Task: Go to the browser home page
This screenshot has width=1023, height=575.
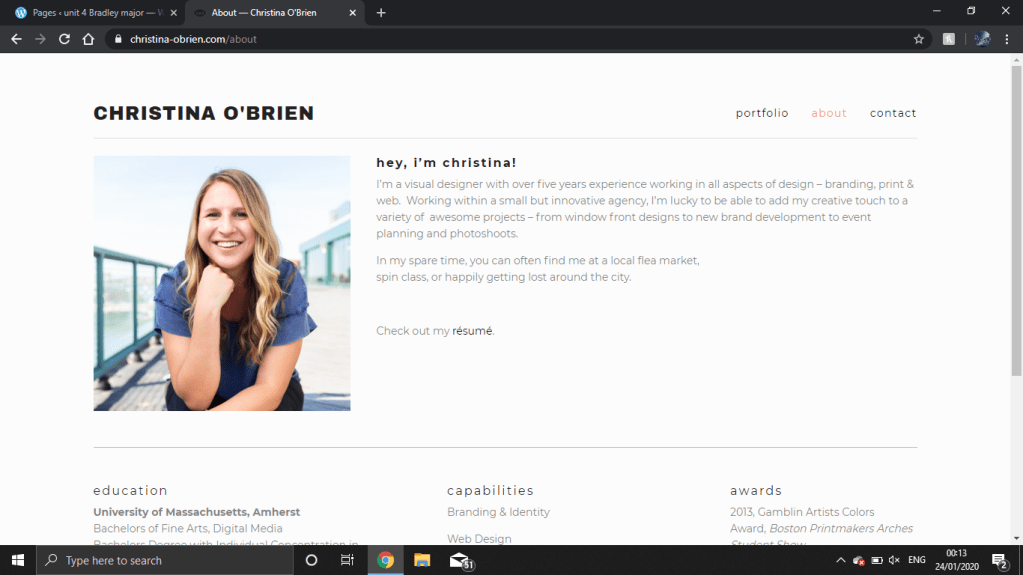Action: pyautogui.click(x=88, y=39)
